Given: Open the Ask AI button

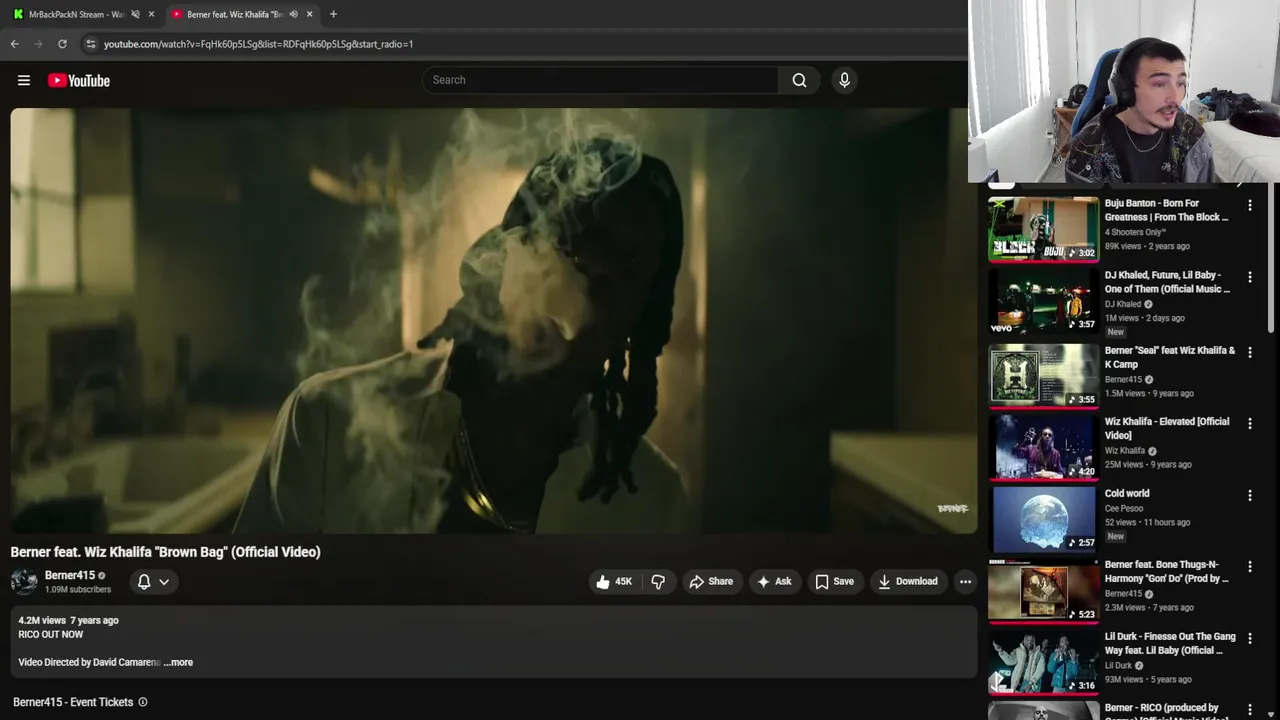Looking at the screenshot, I should point(774,581).
